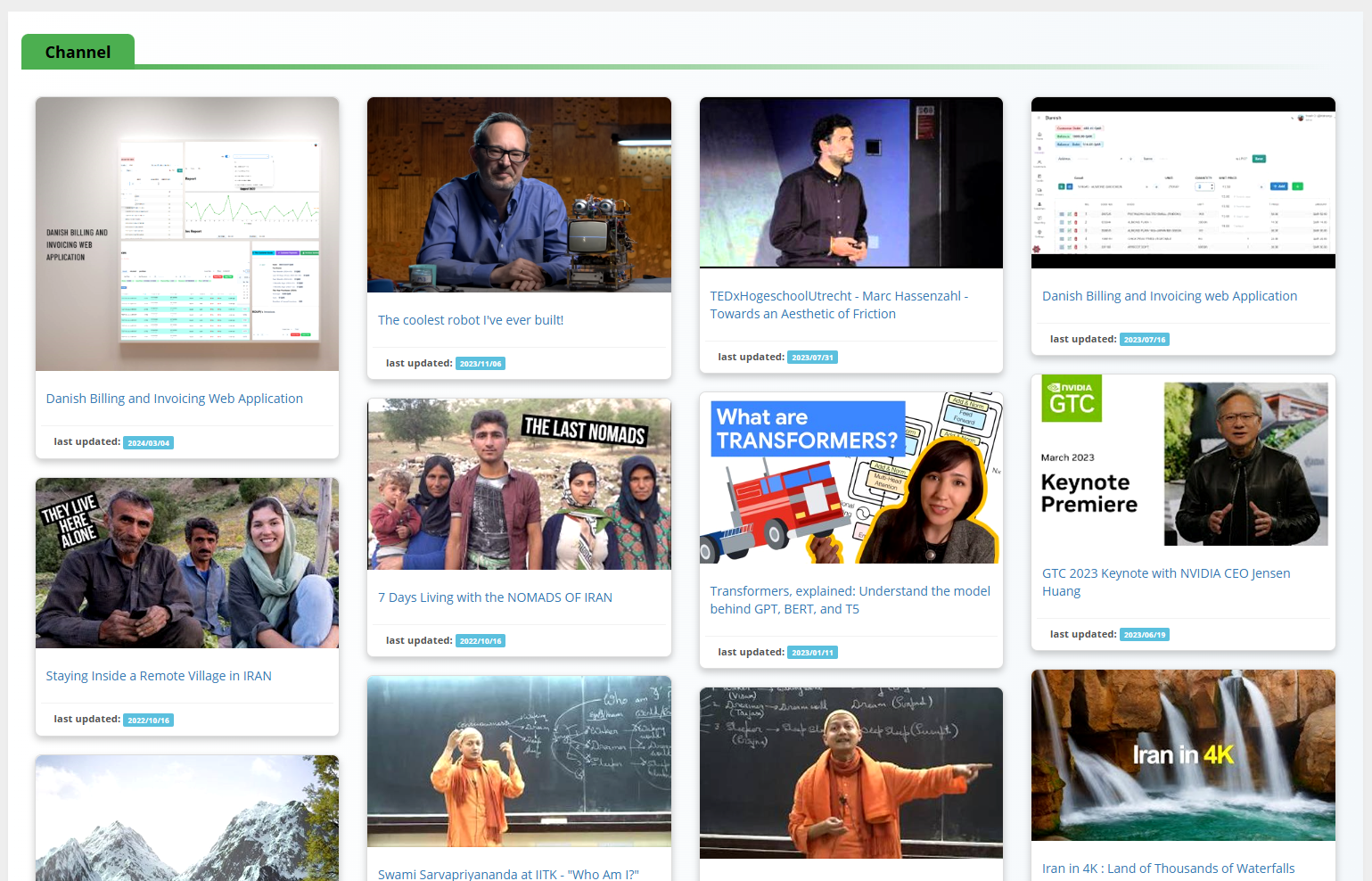Select the 2023/11/06 date badge
This screenshot has height=881, width=1372.
click(x=481, y=364)
